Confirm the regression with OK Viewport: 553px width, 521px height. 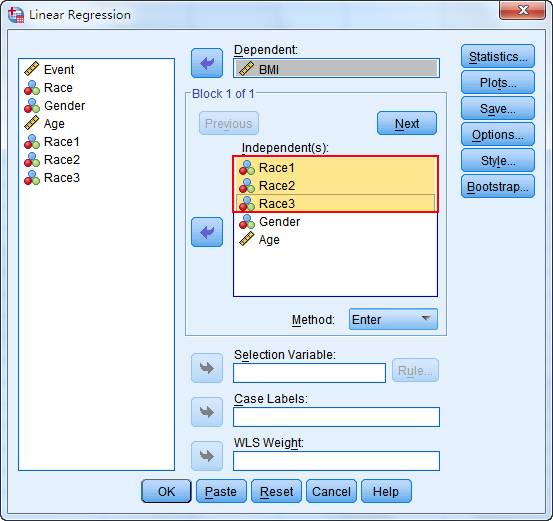click(x=166, y=491)
